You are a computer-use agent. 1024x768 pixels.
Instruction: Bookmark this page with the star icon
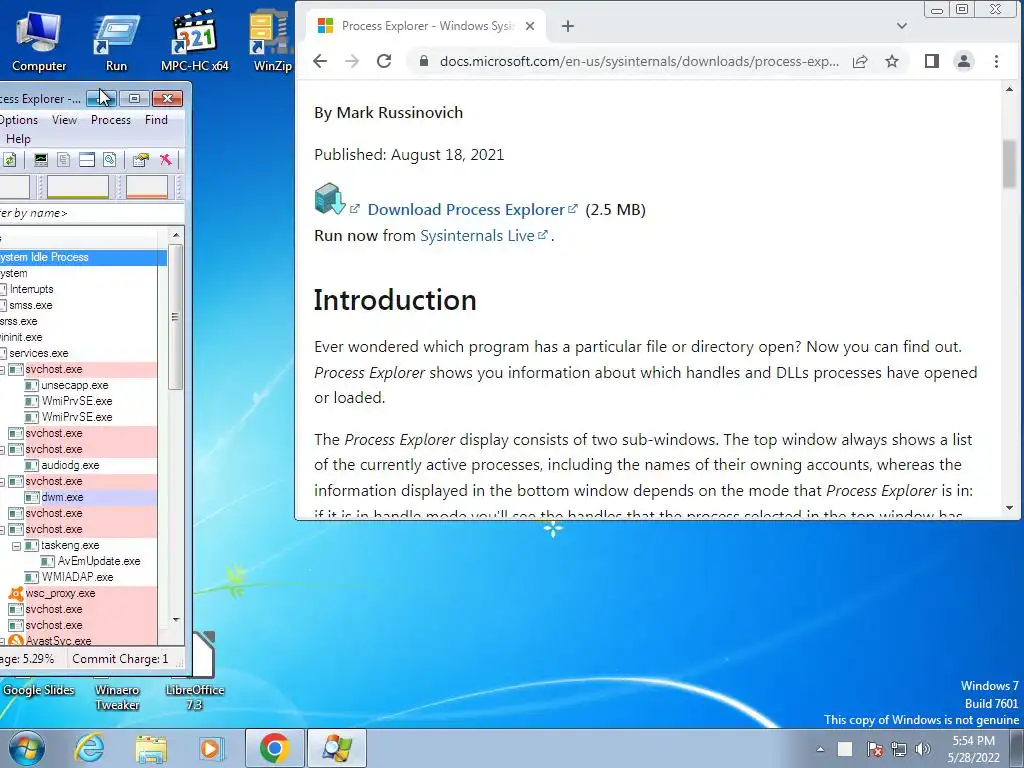coord(892,61)
